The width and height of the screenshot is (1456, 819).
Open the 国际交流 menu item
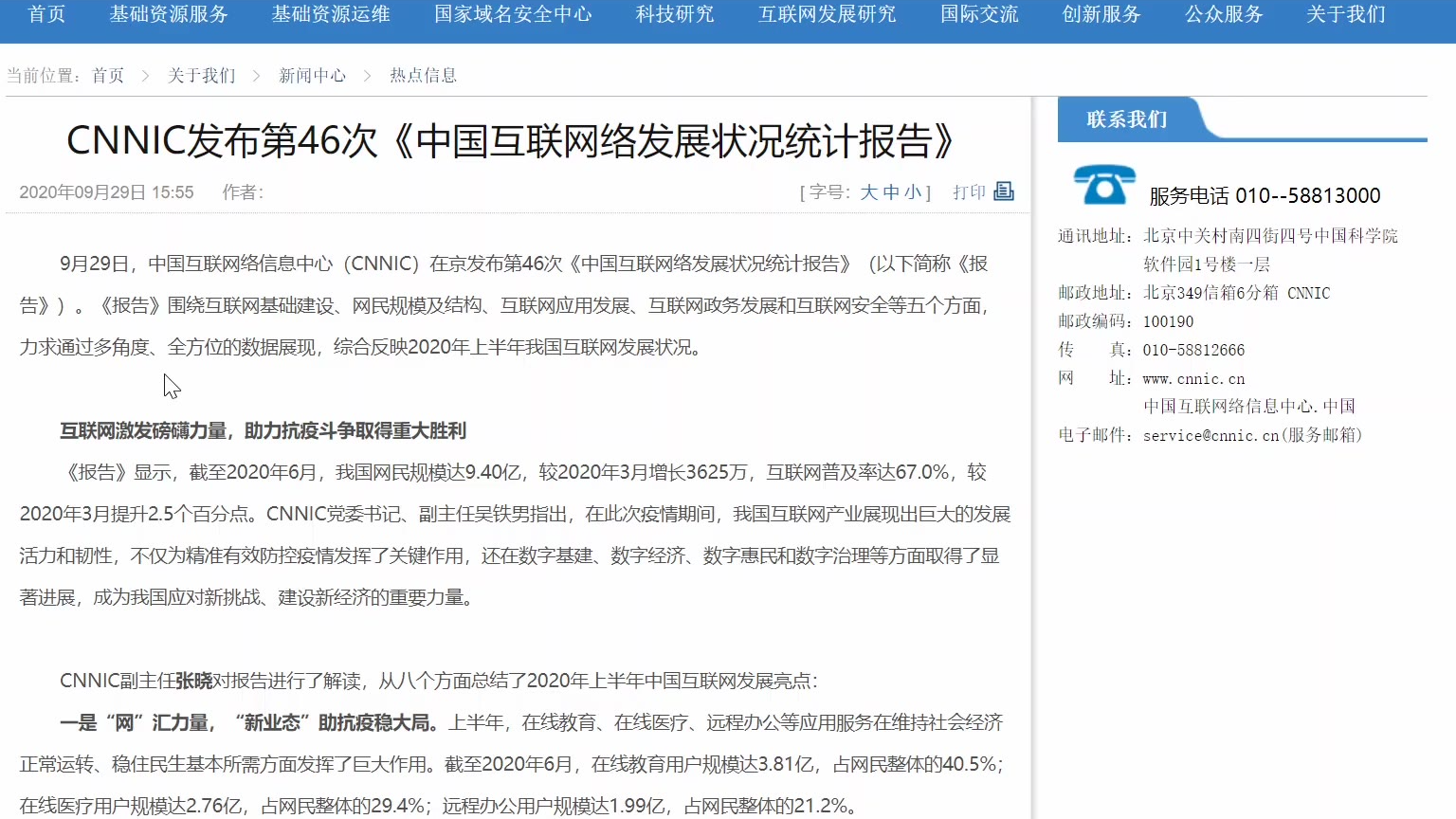(979, 14)
